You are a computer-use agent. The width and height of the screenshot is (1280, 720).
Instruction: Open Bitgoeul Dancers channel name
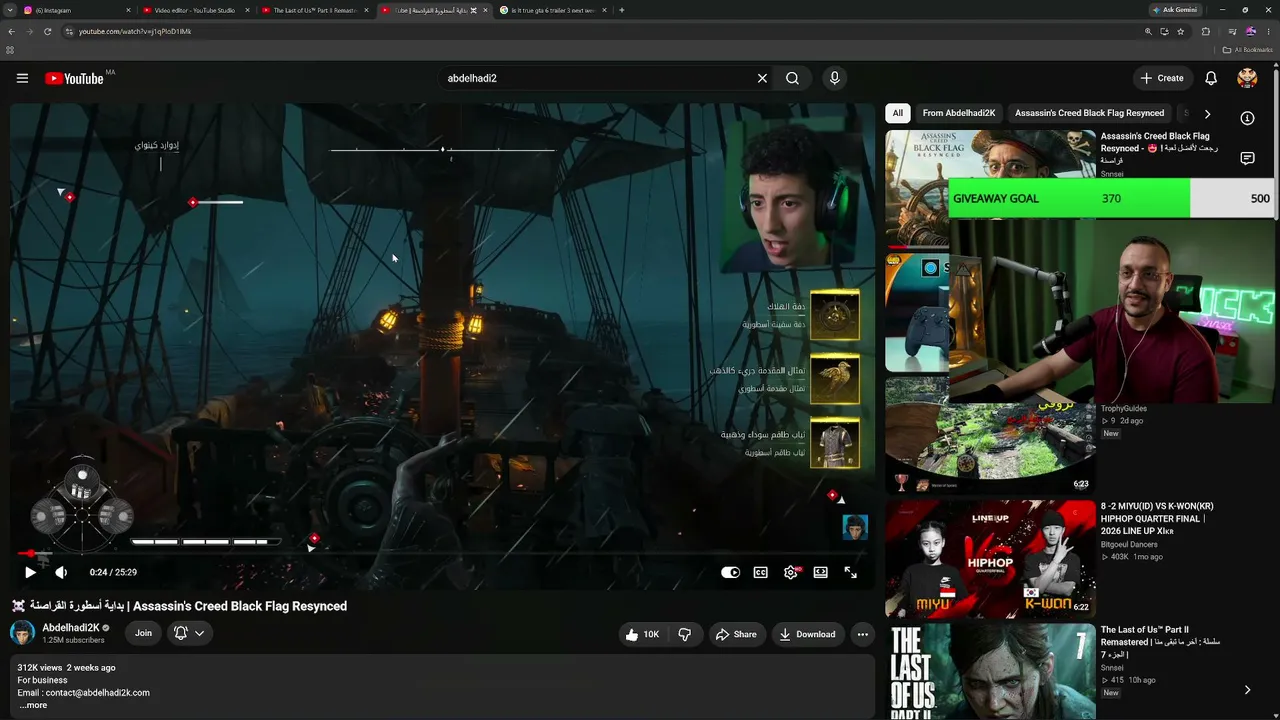click(1129, 545)
